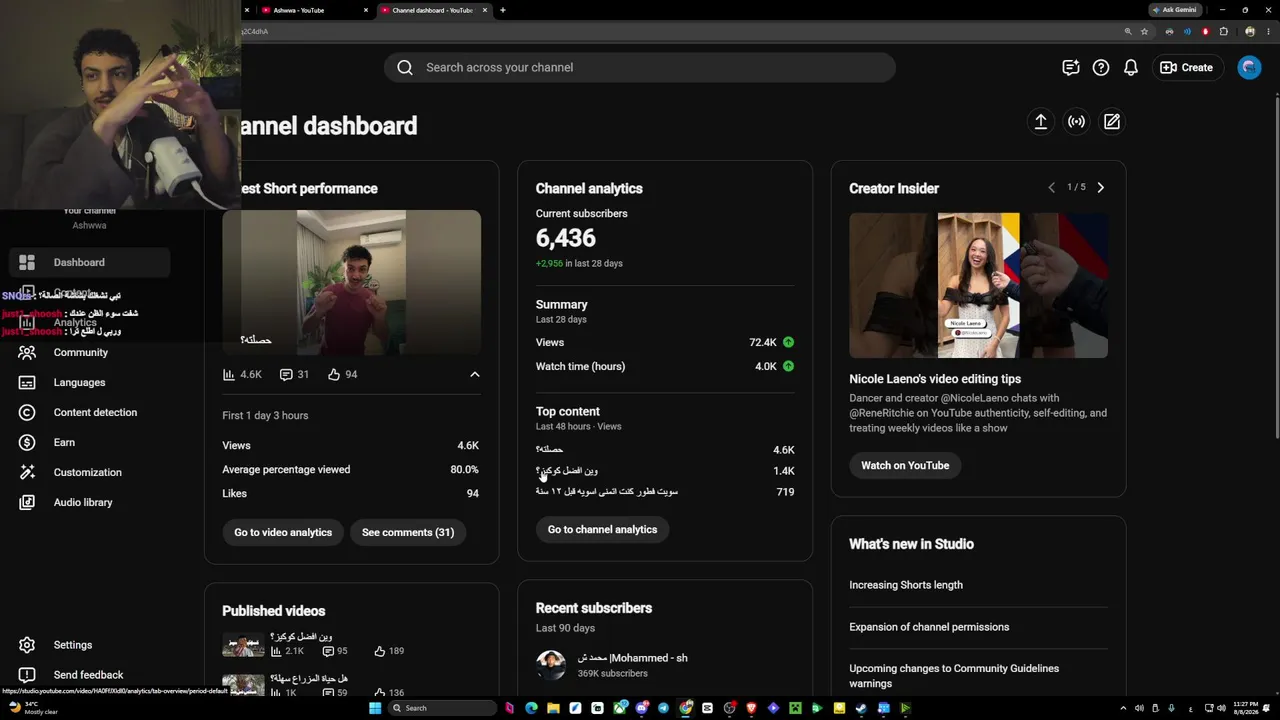Open the Mohammed - sh subscriber avatar
1280x720 pixels.
tap(551, 665)
